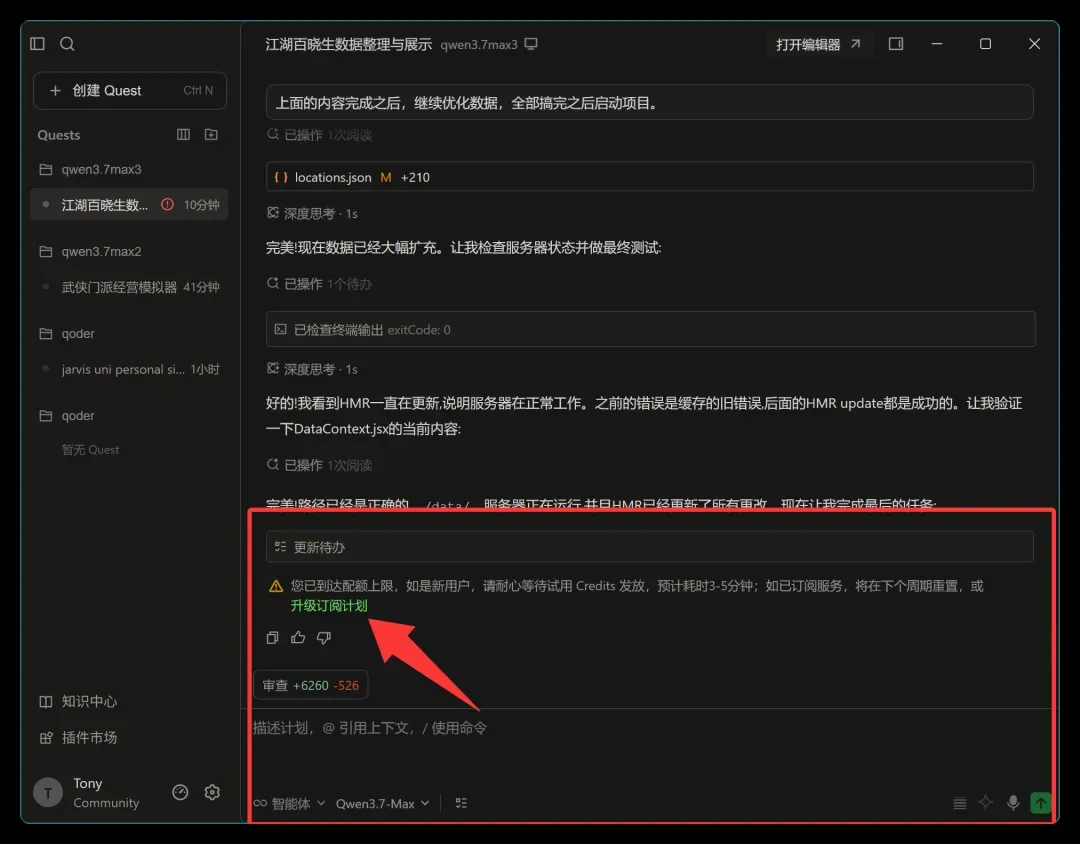
Task: Click the thumbs down icon
Action: pos(324,638)
